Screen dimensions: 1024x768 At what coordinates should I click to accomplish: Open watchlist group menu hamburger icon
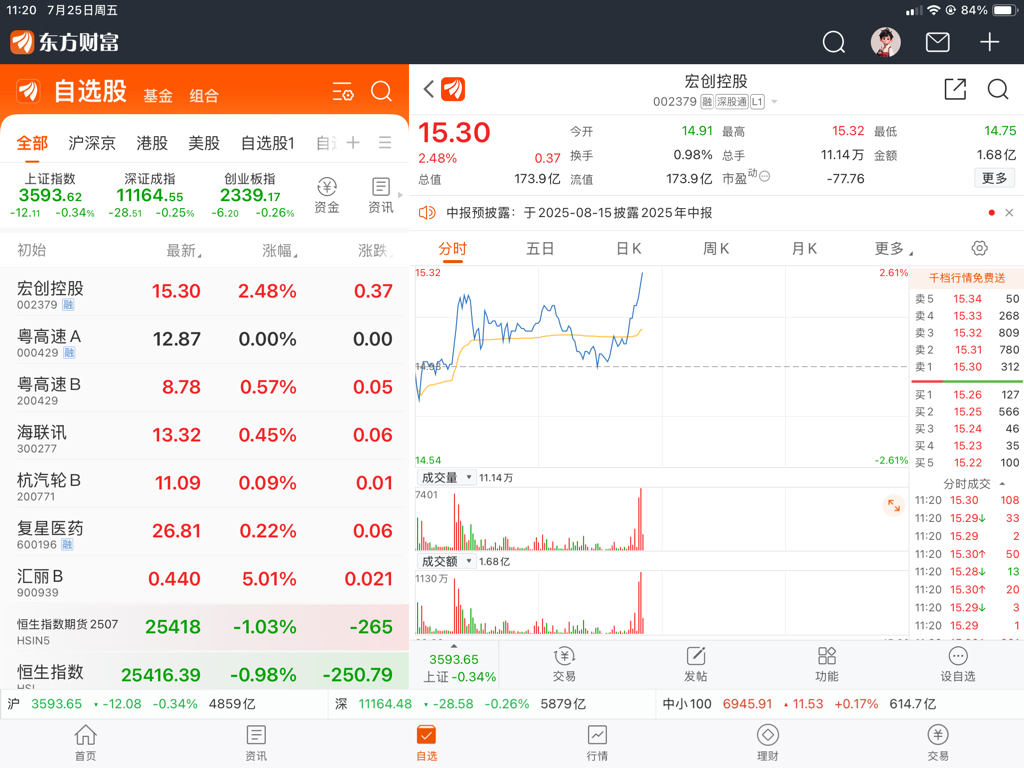point(385,142)
